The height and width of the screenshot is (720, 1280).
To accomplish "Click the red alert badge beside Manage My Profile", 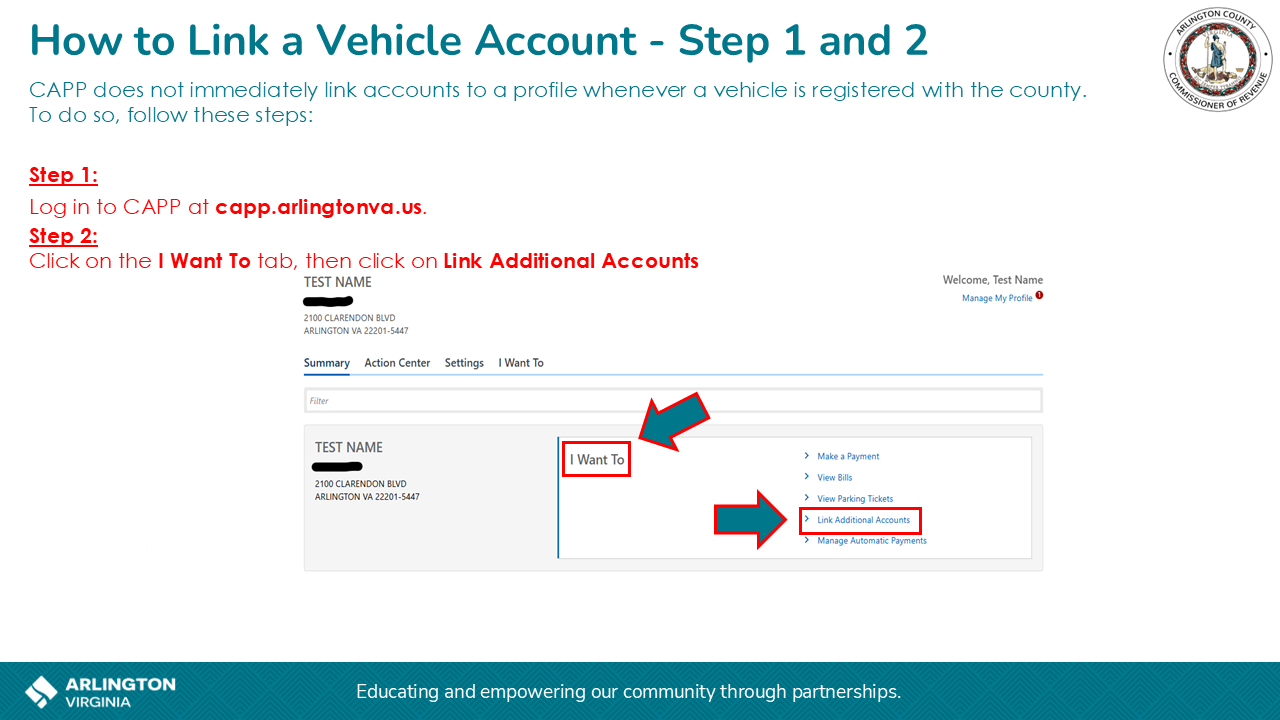I will pyautogui.click(x=1039, y=295).
